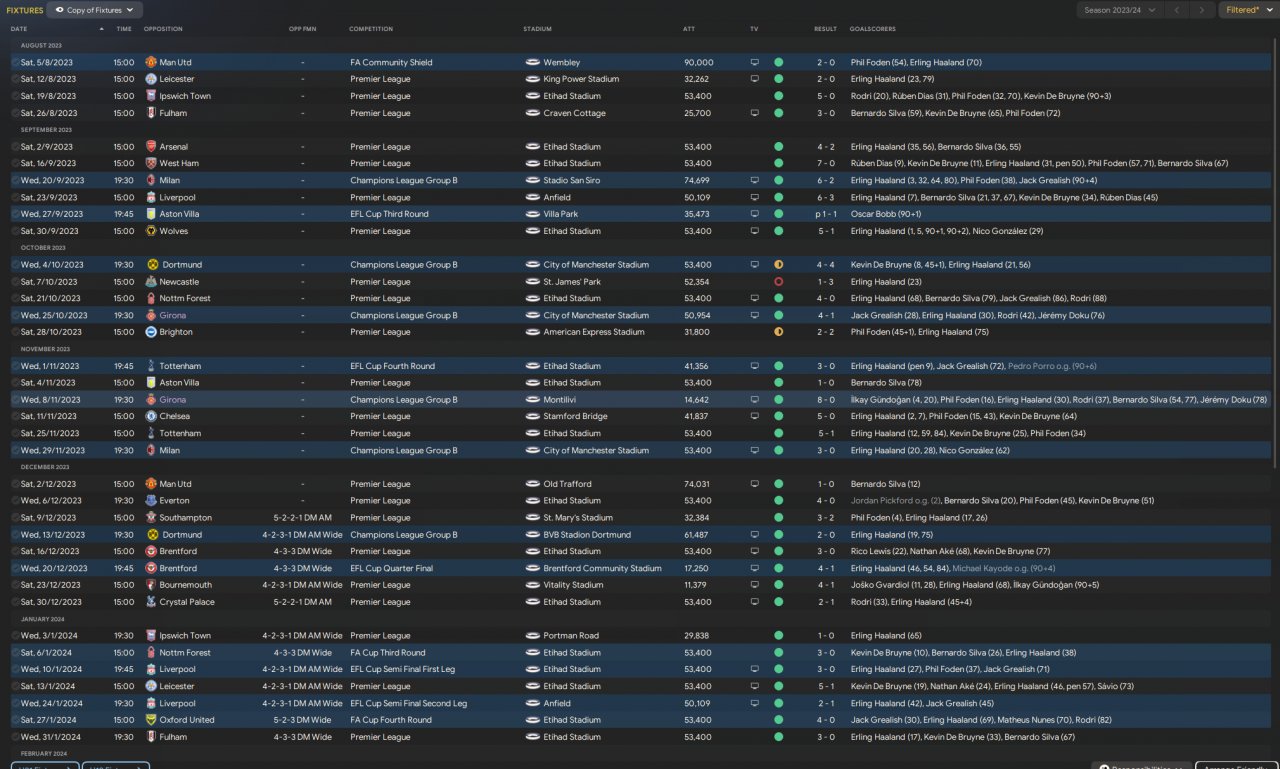1280x769 pixels.
Task: Open the Girona link on 25/10/2023 row
Action: (x=173, y=315)
